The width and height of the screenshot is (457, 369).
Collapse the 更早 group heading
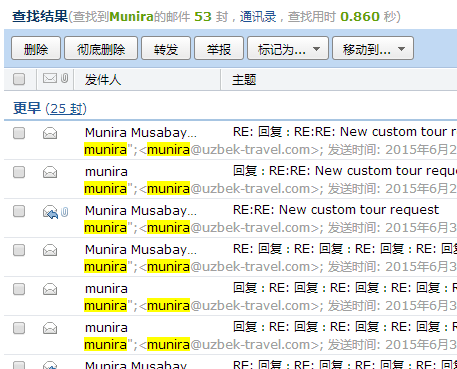[x=27, y=108]
